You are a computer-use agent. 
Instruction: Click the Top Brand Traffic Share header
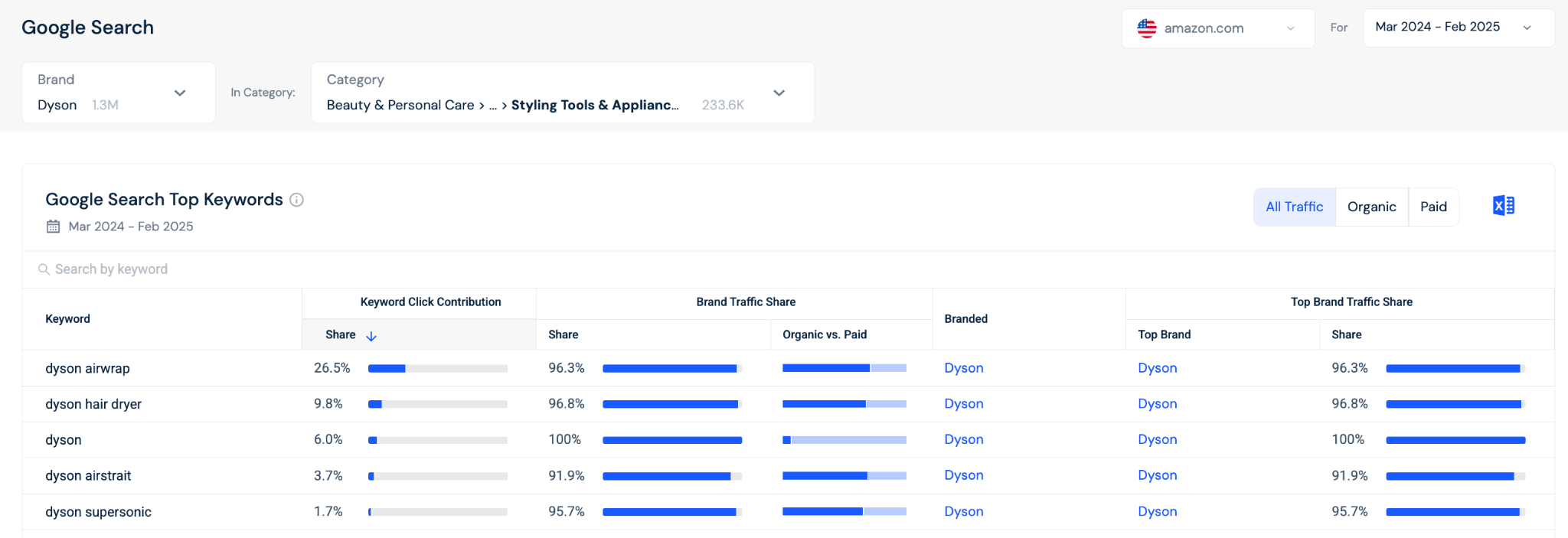[x=1351, y=302]
